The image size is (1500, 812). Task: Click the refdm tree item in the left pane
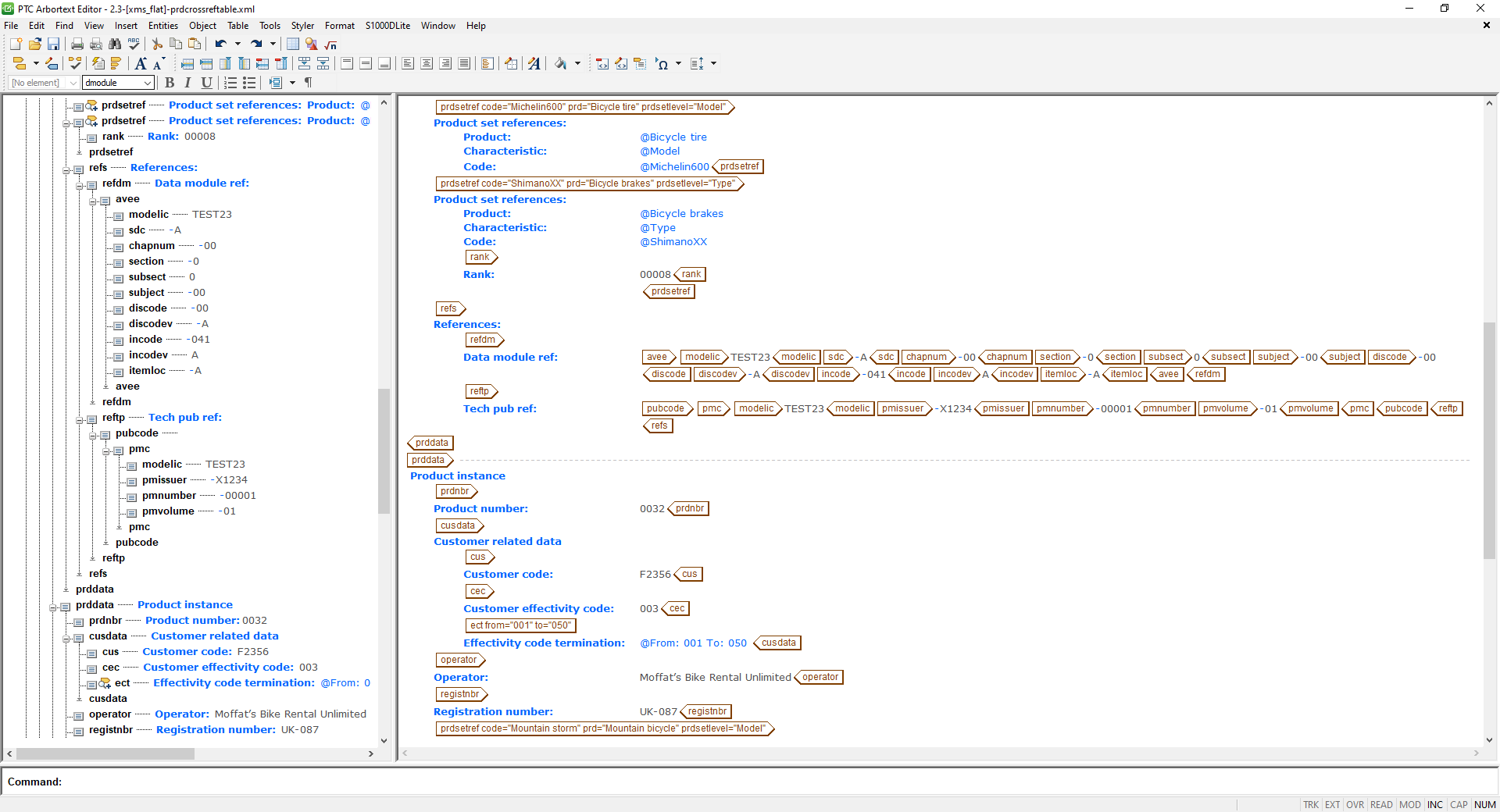click(117, 183)
